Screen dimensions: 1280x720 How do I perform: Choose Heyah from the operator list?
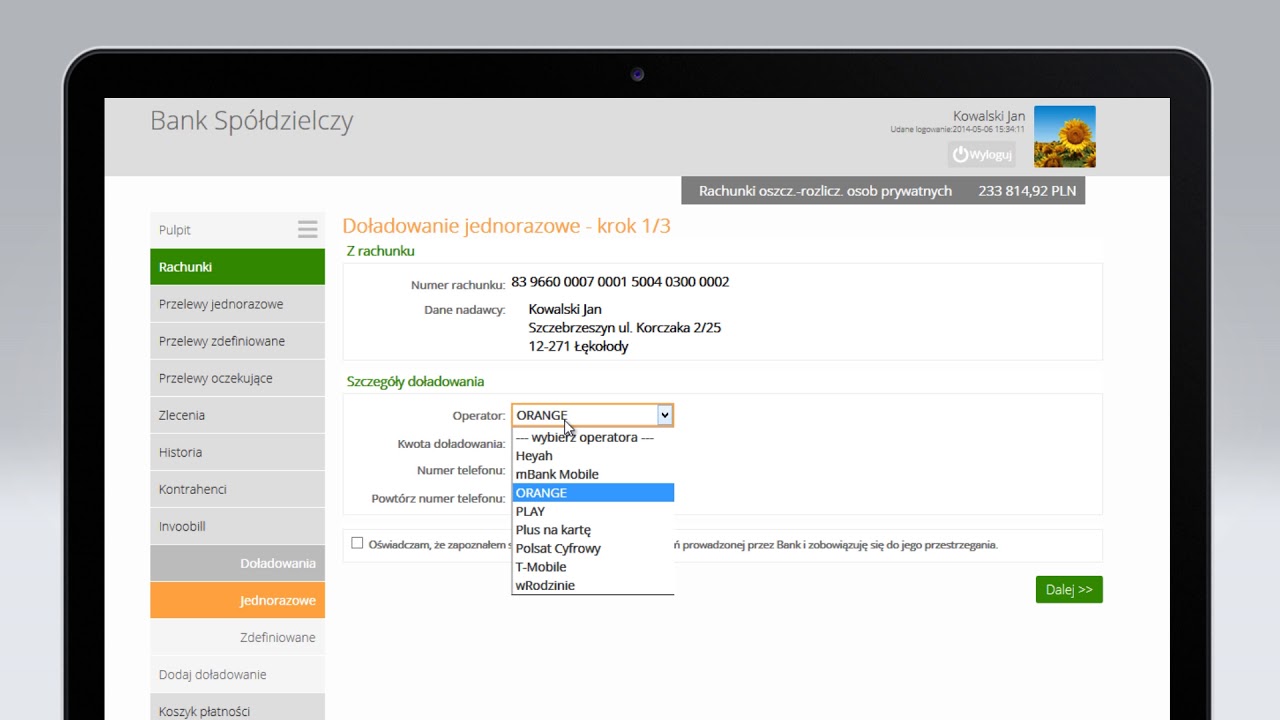tap(593, 456)
